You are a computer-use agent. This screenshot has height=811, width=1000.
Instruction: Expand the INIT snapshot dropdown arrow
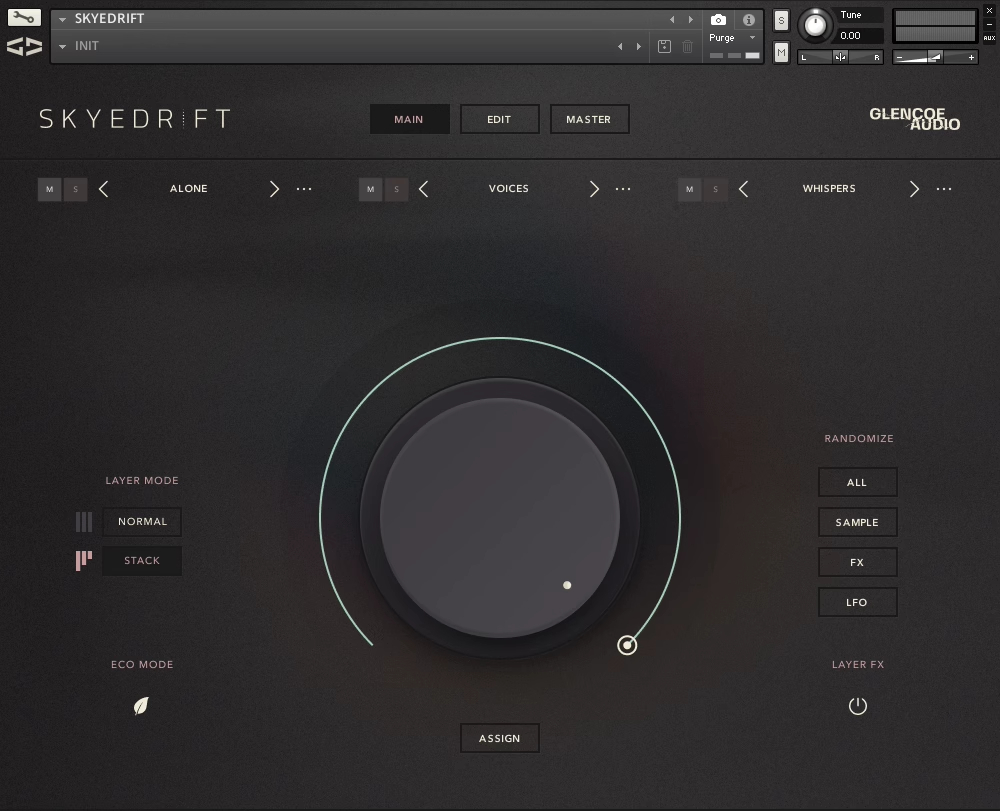point(62,47)
